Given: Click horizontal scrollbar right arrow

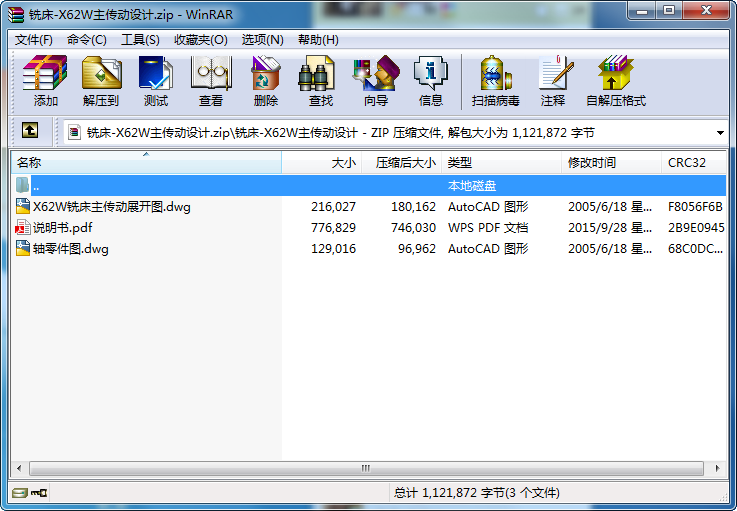Looking at the screenshot, I should tap(717, 468).
